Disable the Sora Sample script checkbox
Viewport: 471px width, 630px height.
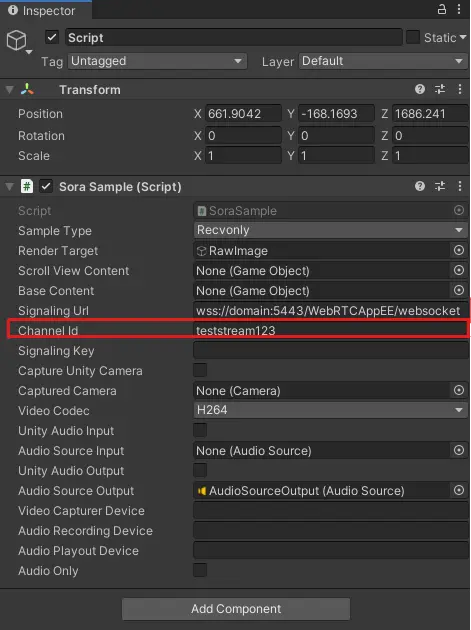[46, 186]
